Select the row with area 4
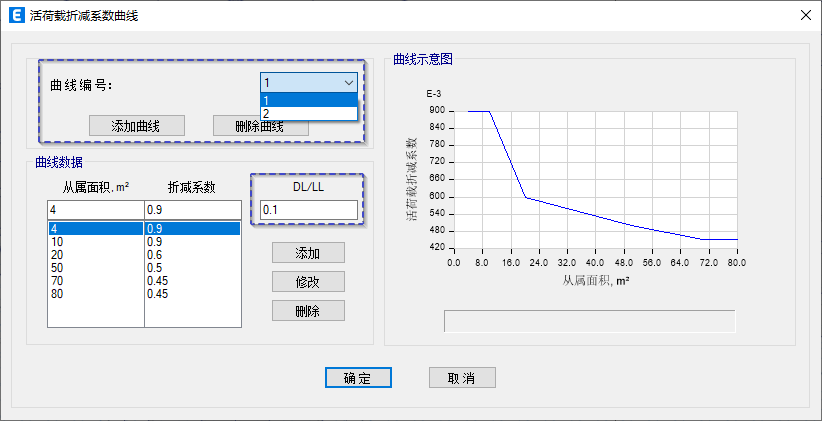 [x=95, y=229]
